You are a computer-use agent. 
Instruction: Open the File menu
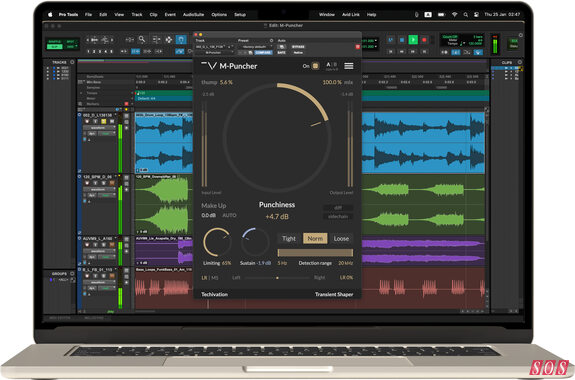88,15
